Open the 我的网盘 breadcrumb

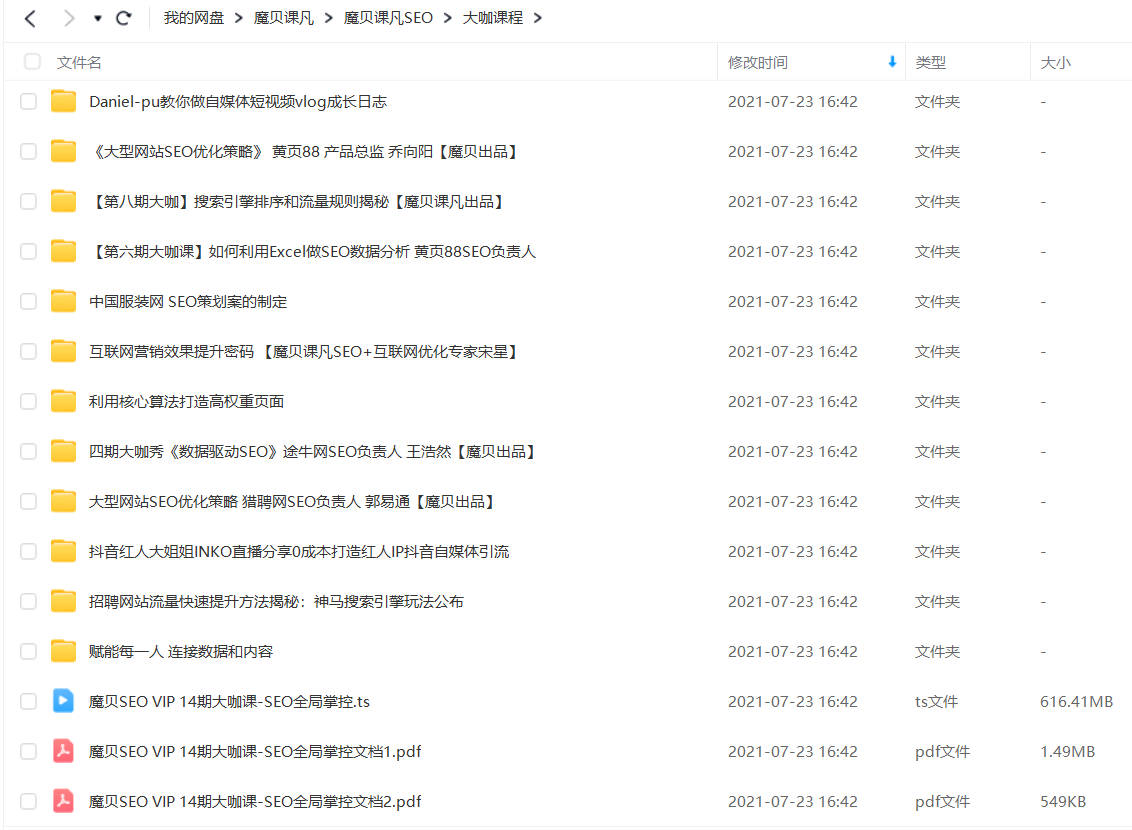[x=193, y=18]
